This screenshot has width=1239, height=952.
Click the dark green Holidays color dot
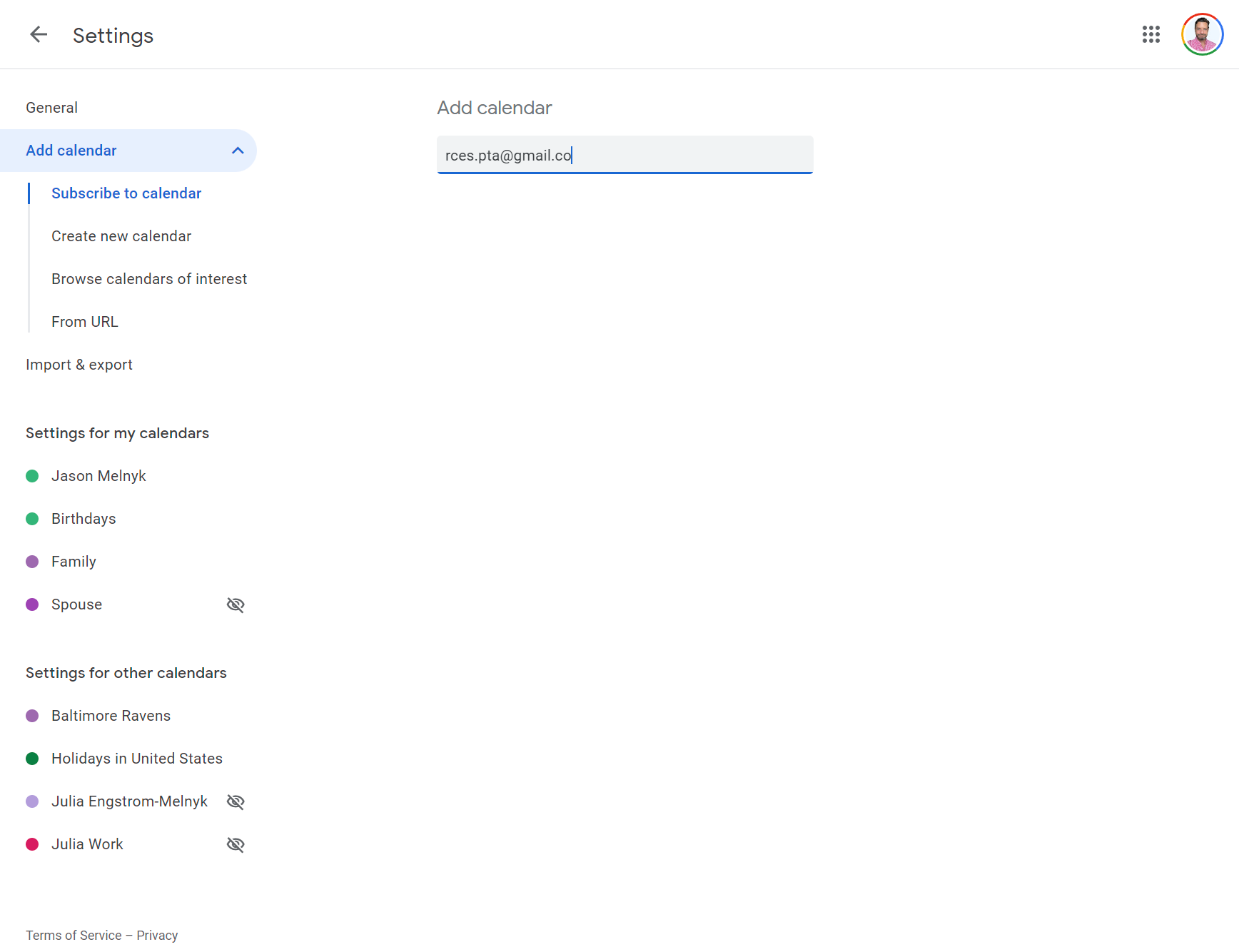click(x=32, y=759)
